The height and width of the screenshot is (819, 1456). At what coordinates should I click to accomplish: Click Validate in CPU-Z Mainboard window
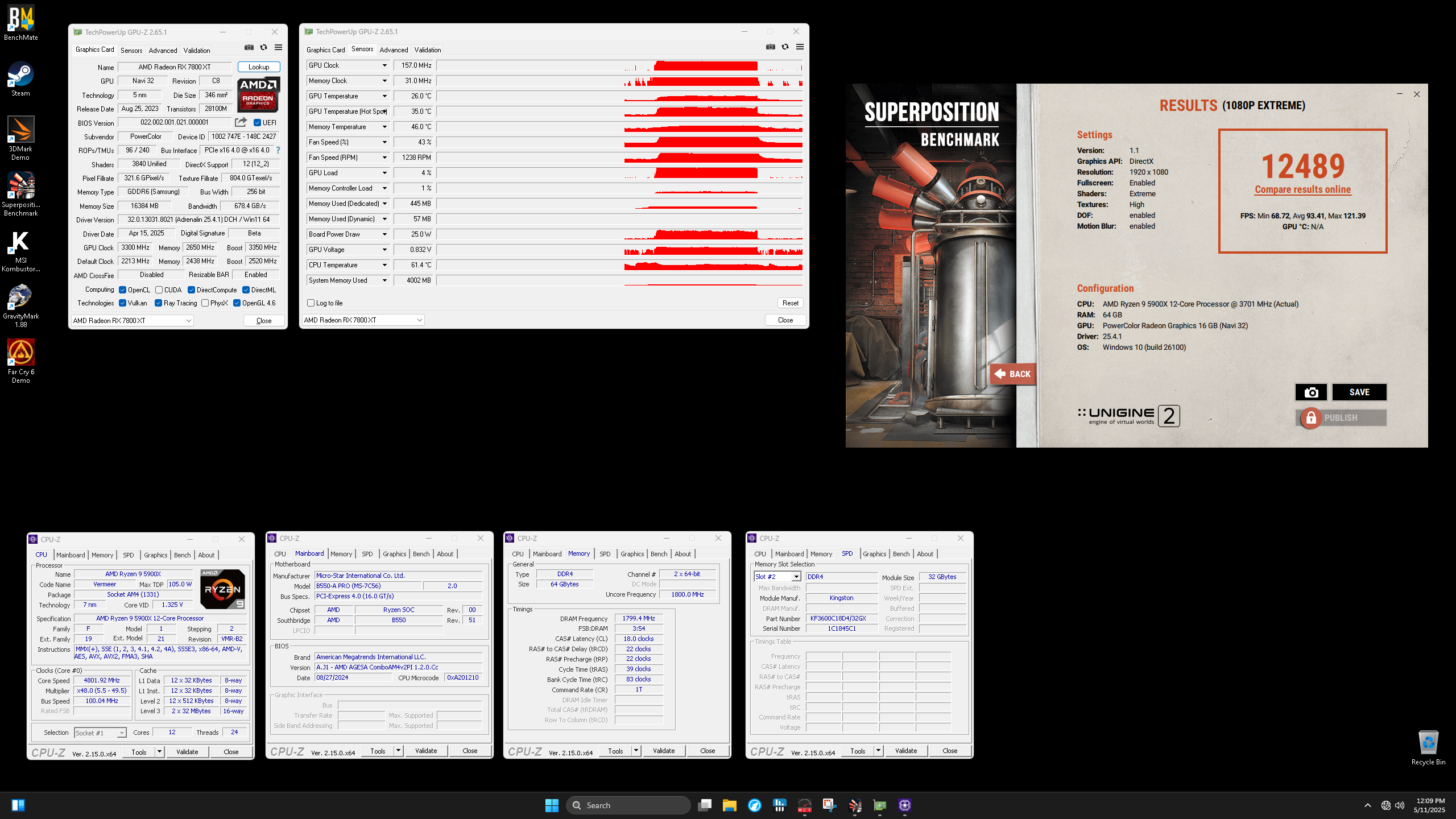pyautogui.click(x=426, y=751)
